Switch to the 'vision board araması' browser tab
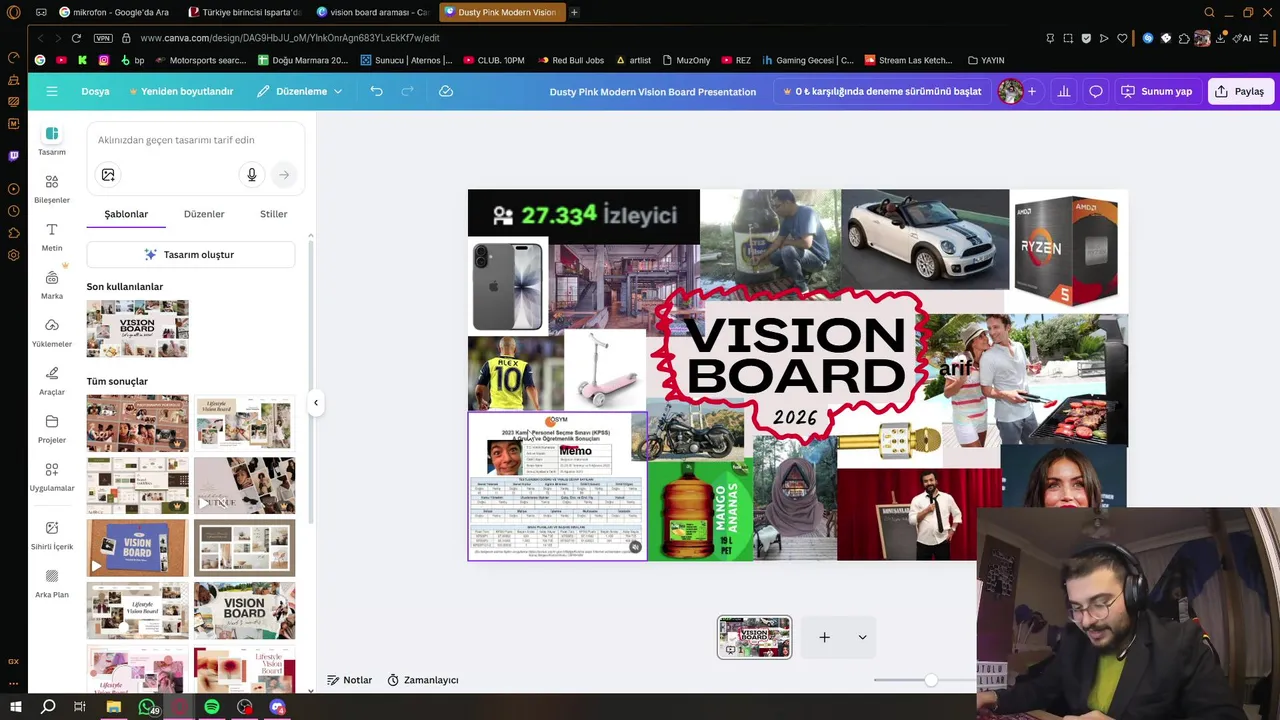 pos(372,12)
